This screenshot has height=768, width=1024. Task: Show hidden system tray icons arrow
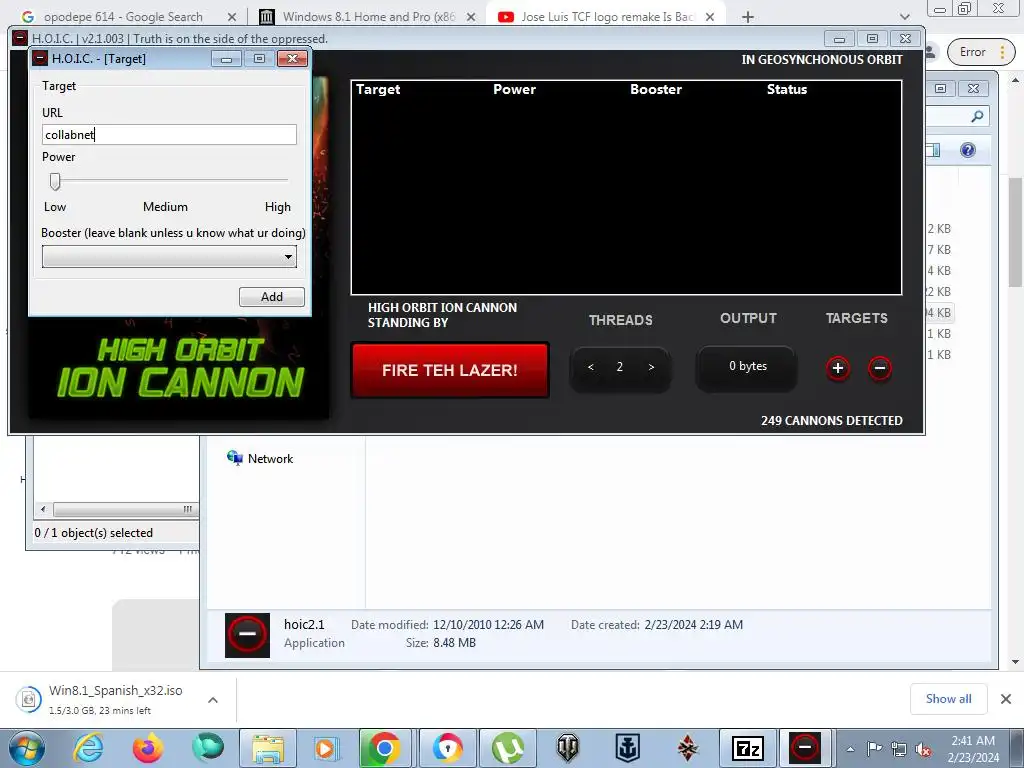[850, 749]
